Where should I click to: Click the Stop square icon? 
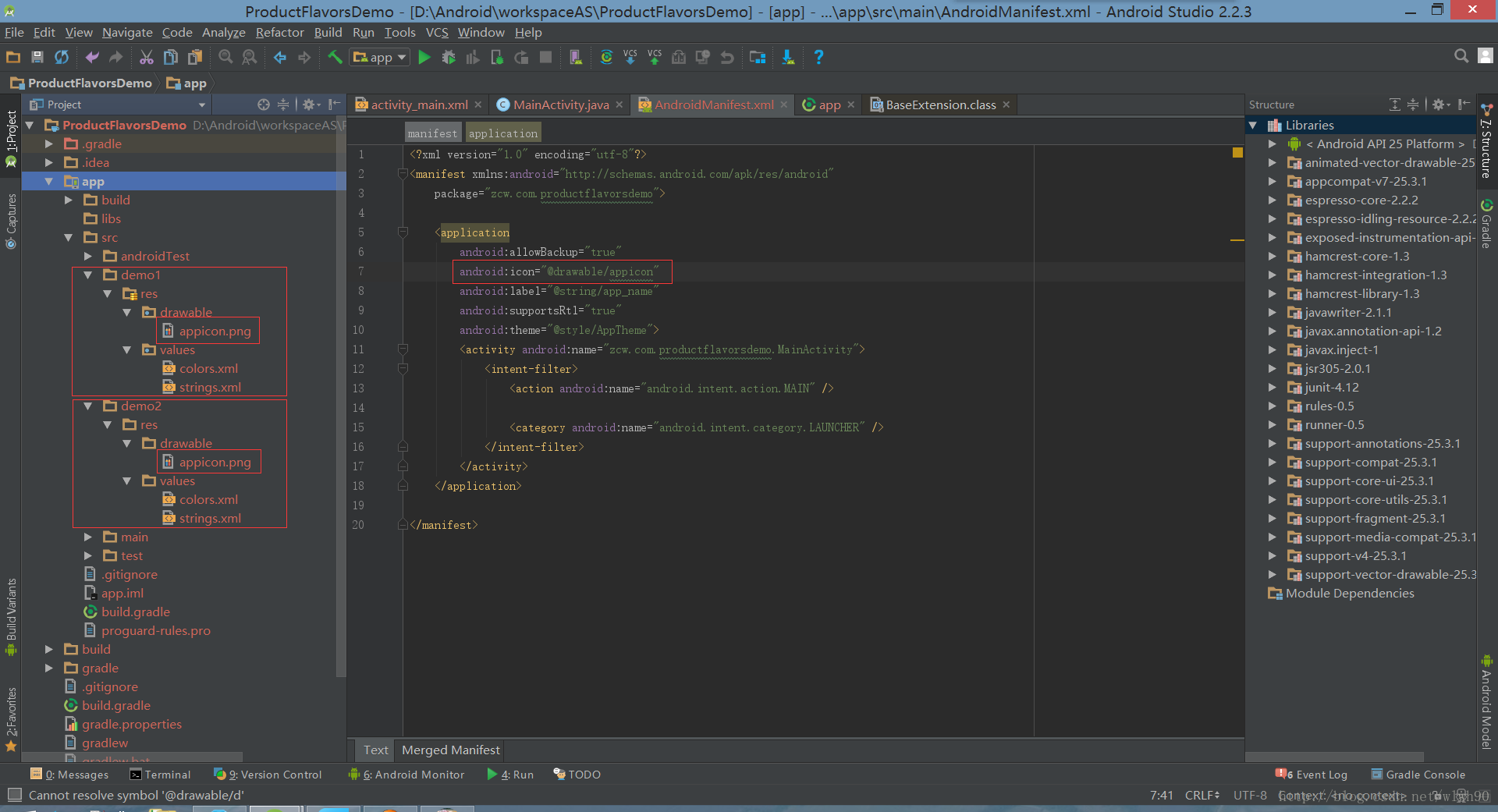pos(546,57)
